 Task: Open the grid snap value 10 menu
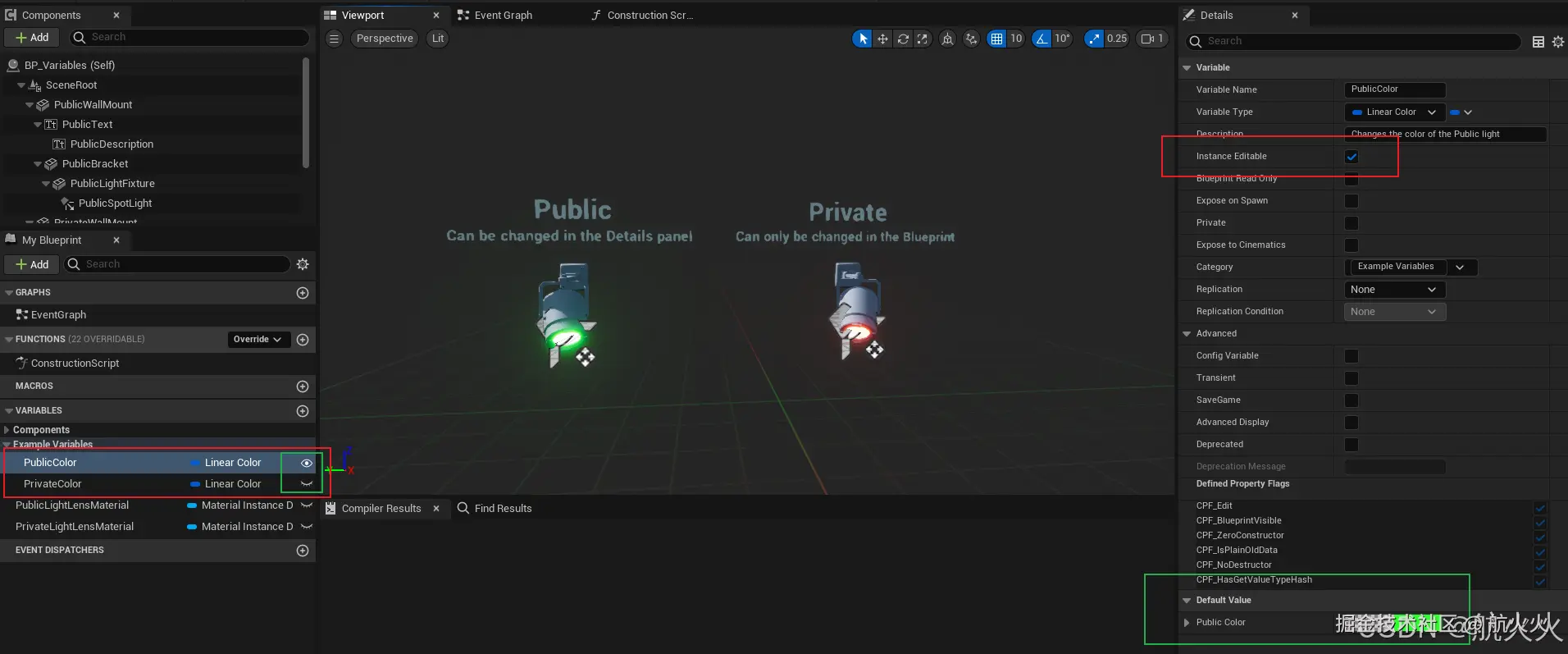[x=1016, y=39]
